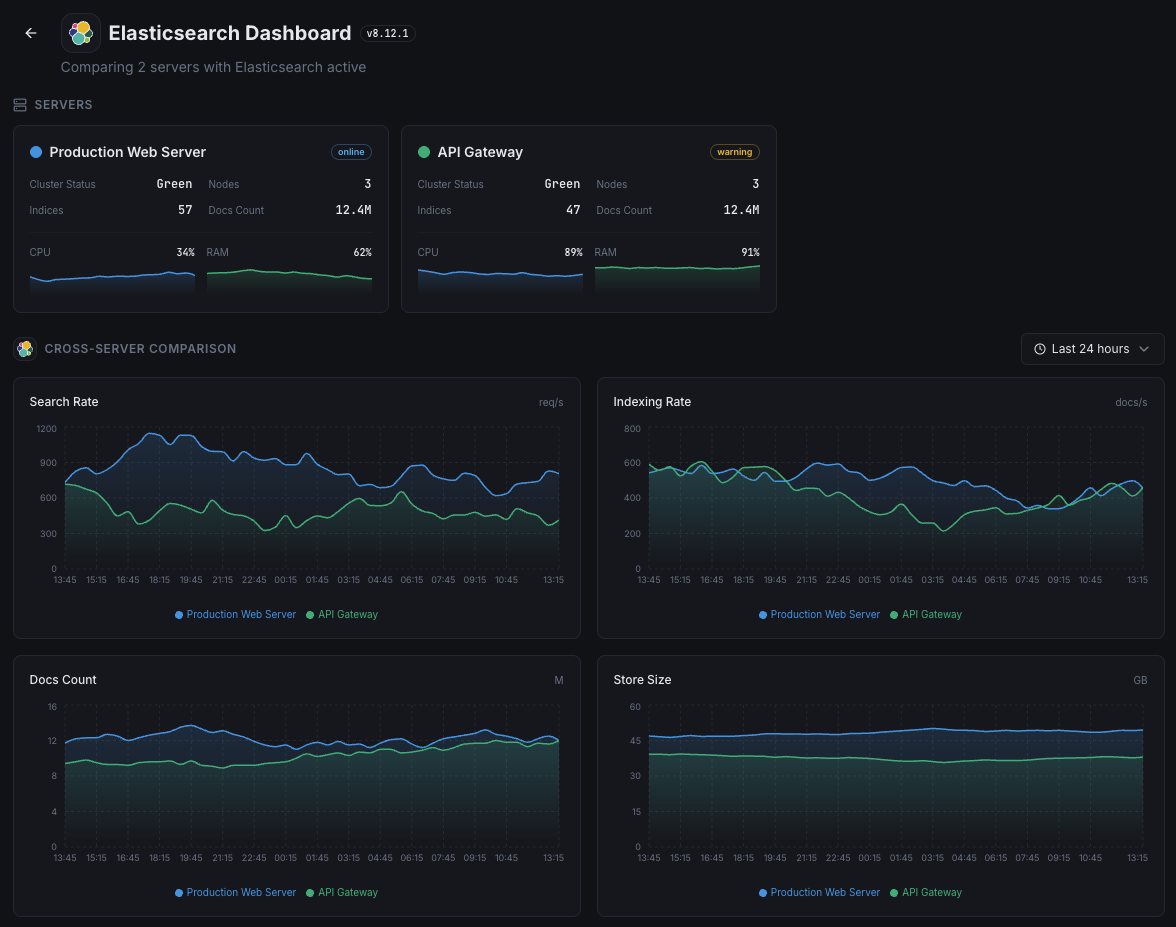Click the Production Web Server legend under Store Size
This screenshot has width=1176, height=927.
point(819,892)
